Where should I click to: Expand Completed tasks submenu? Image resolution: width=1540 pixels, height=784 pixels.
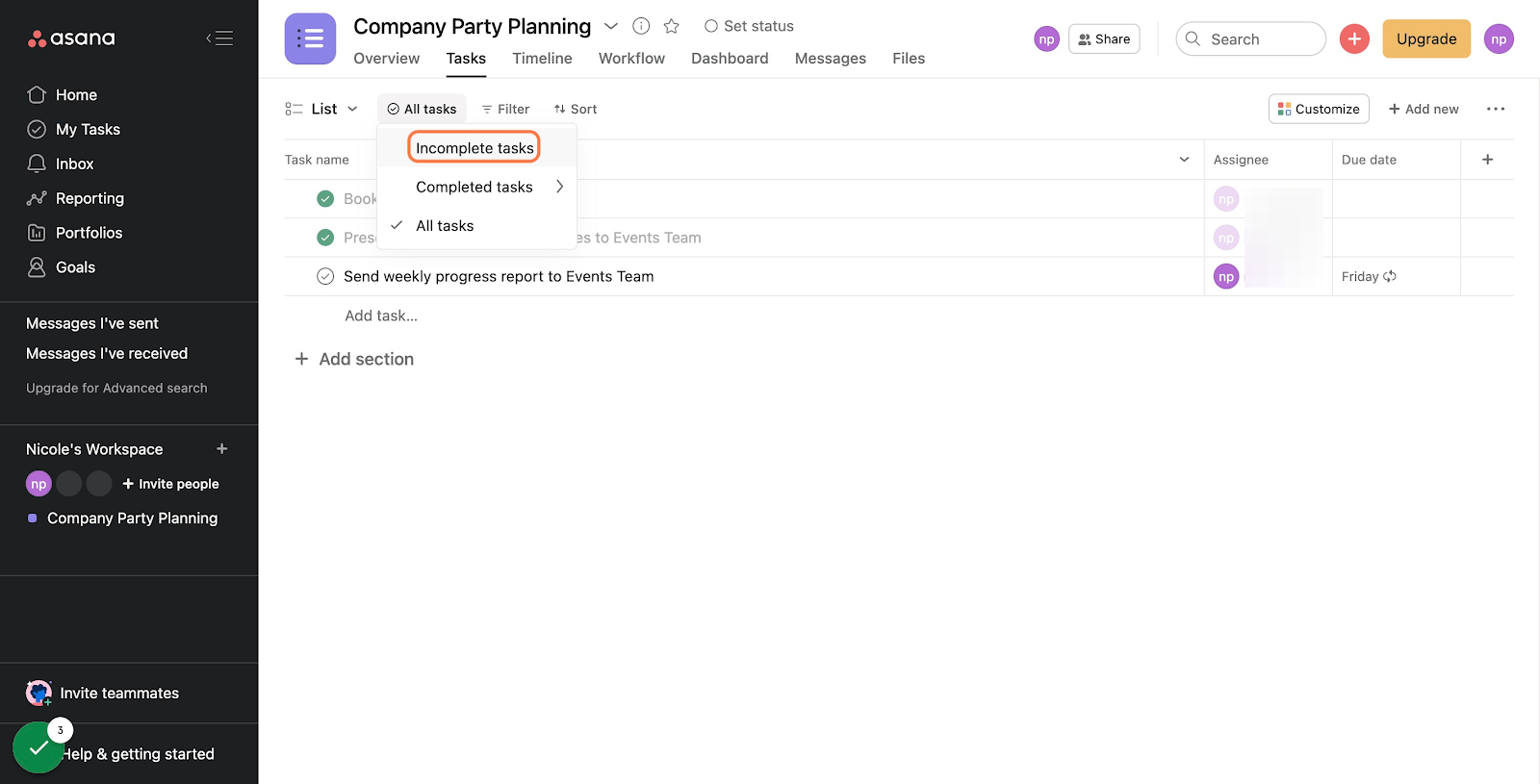[476, 187]
